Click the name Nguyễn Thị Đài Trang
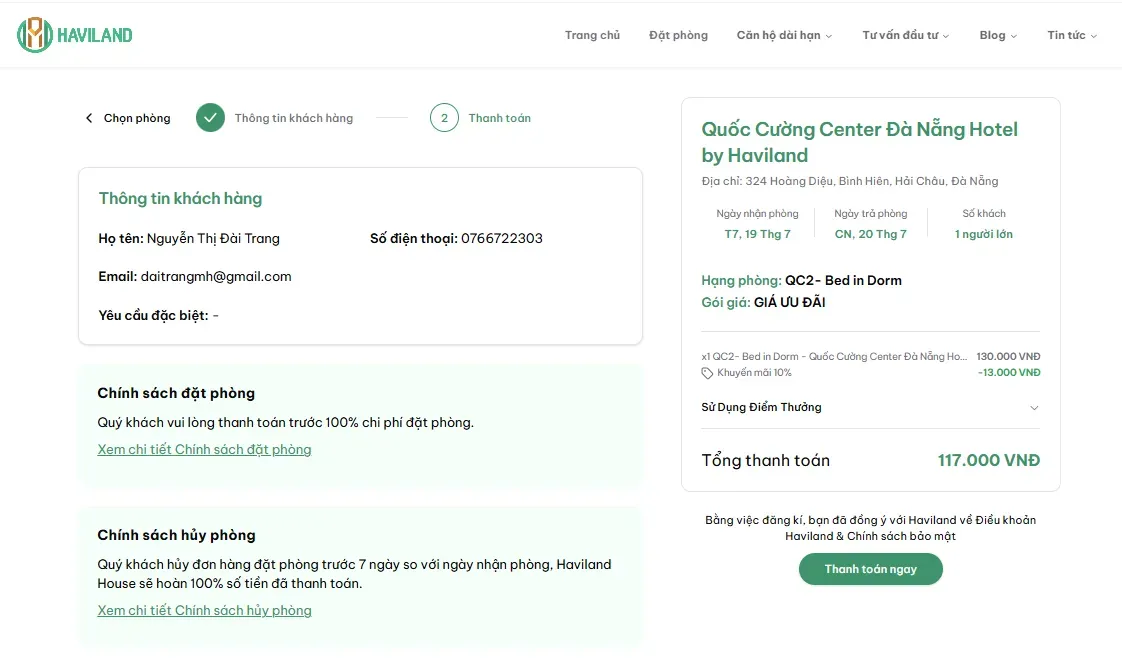 click(213, 238)
